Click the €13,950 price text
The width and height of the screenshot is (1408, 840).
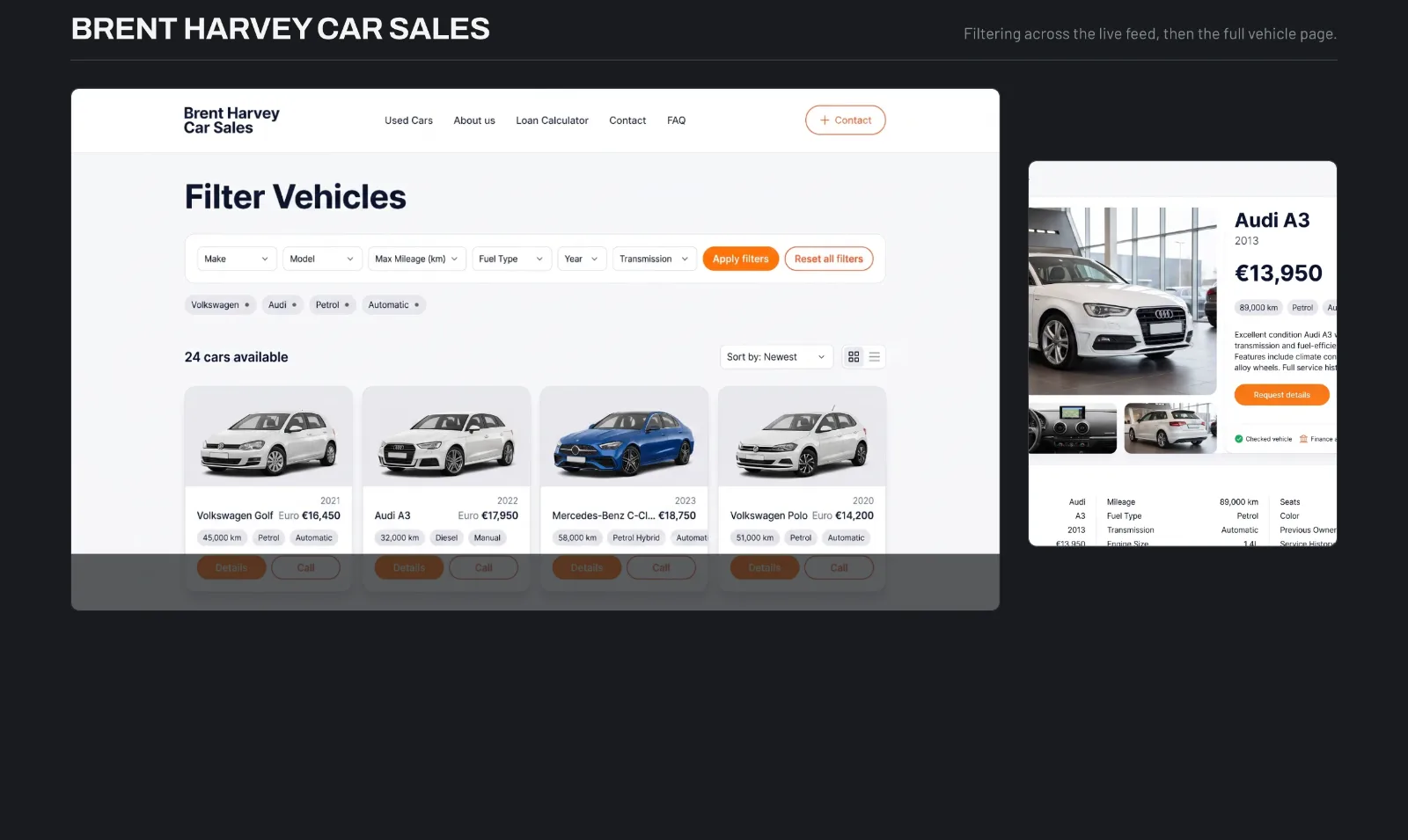[x=1278, y=274]
